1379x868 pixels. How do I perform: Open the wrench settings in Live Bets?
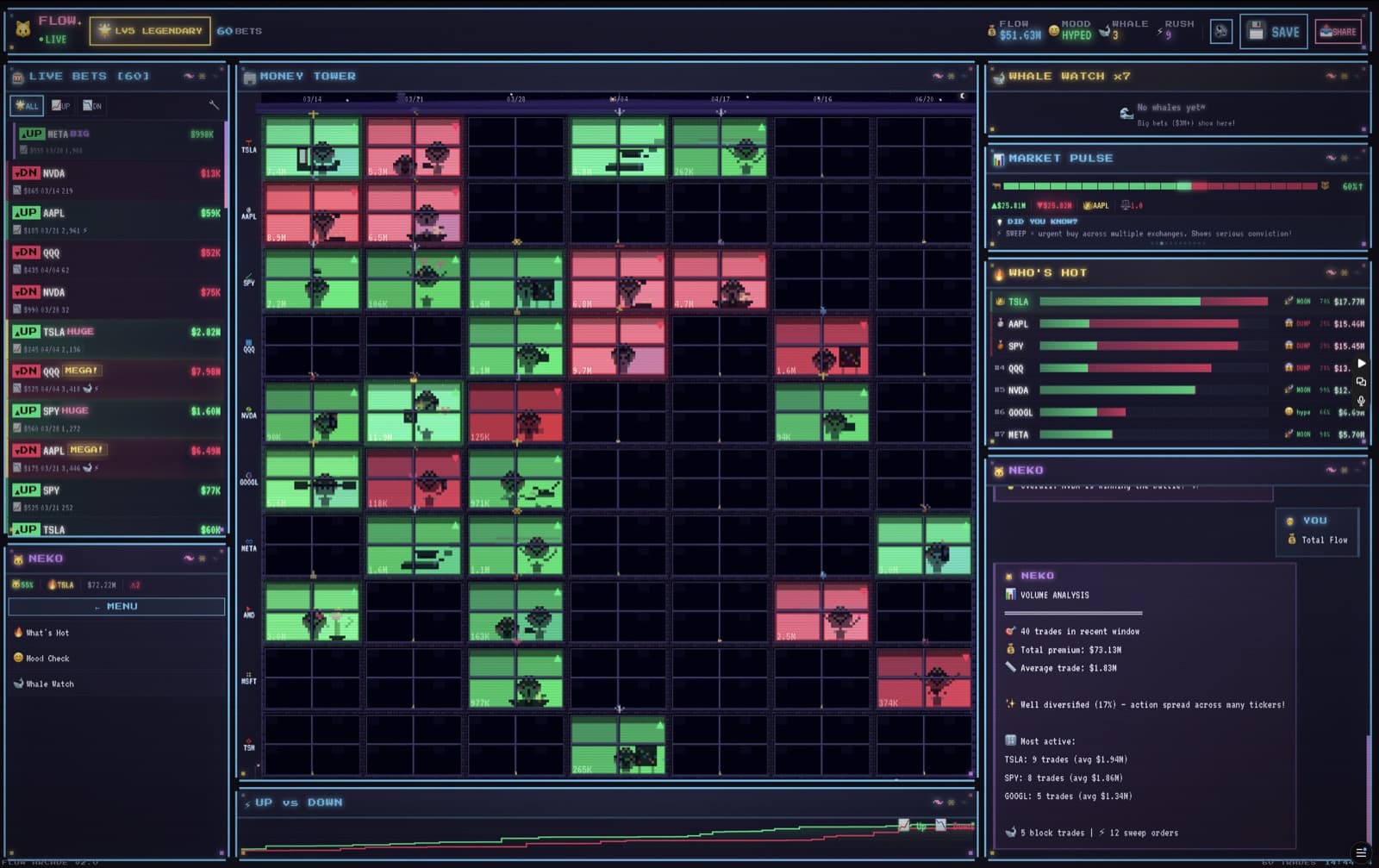point(214,105)
